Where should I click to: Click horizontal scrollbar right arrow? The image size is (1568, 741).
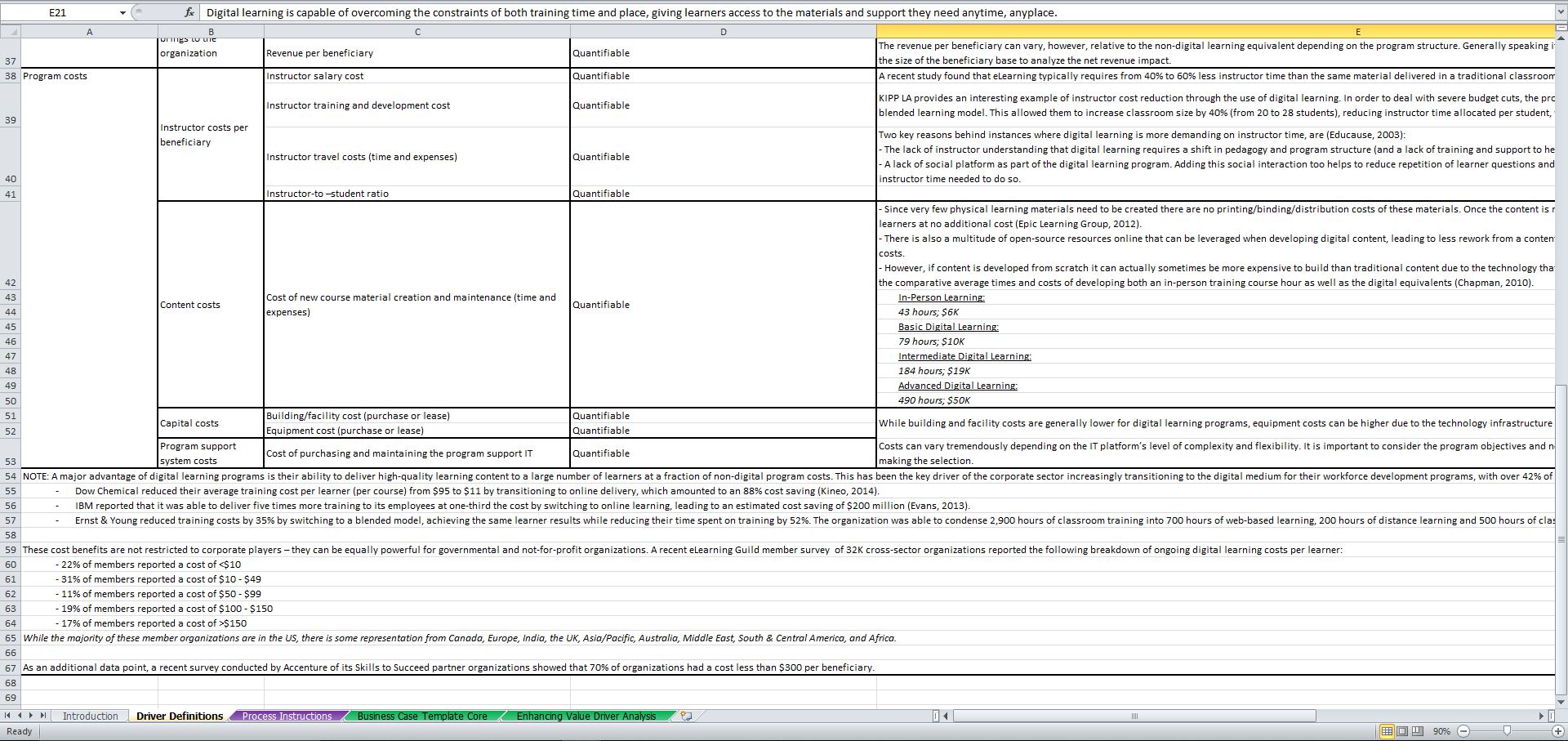[x=1541, y=716]
